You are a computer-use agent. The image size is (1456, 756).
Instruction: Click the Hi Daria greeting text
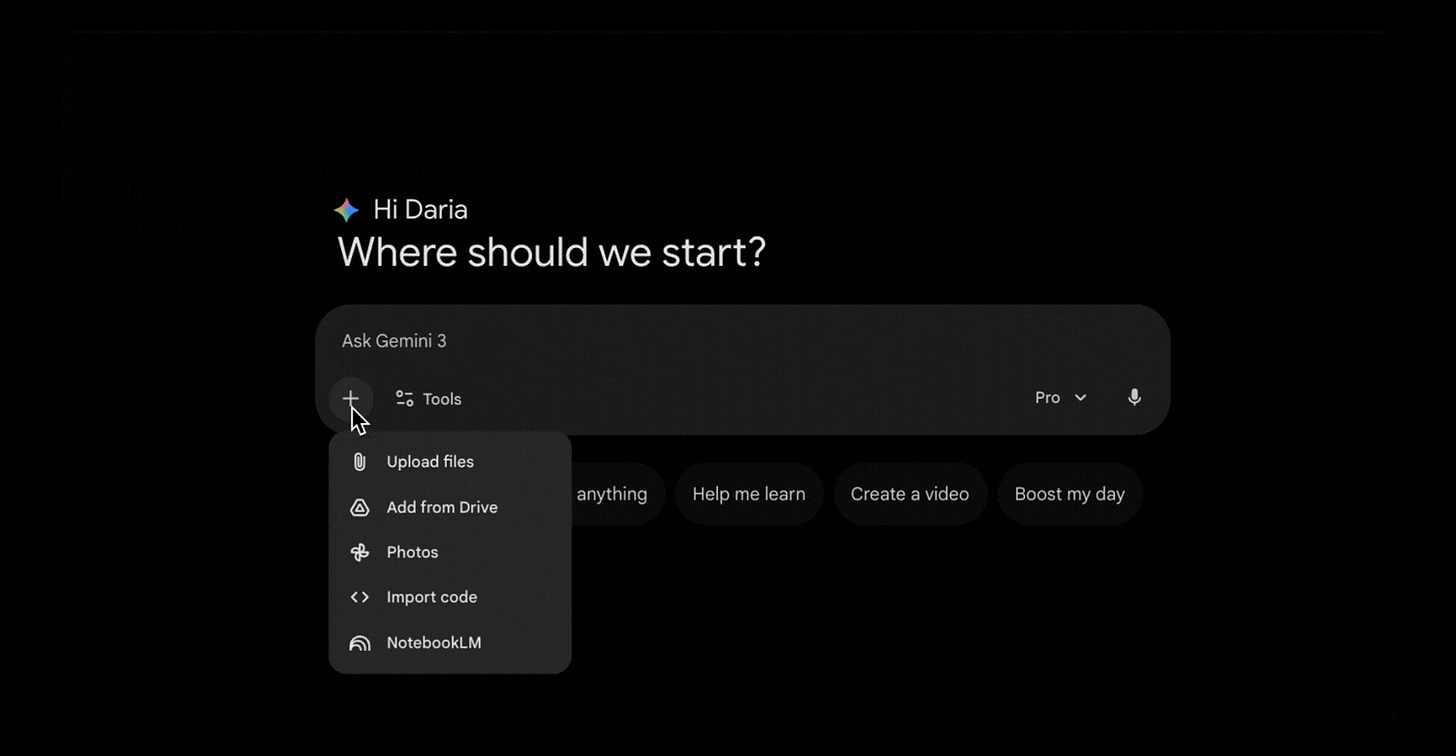click(420, 209)
